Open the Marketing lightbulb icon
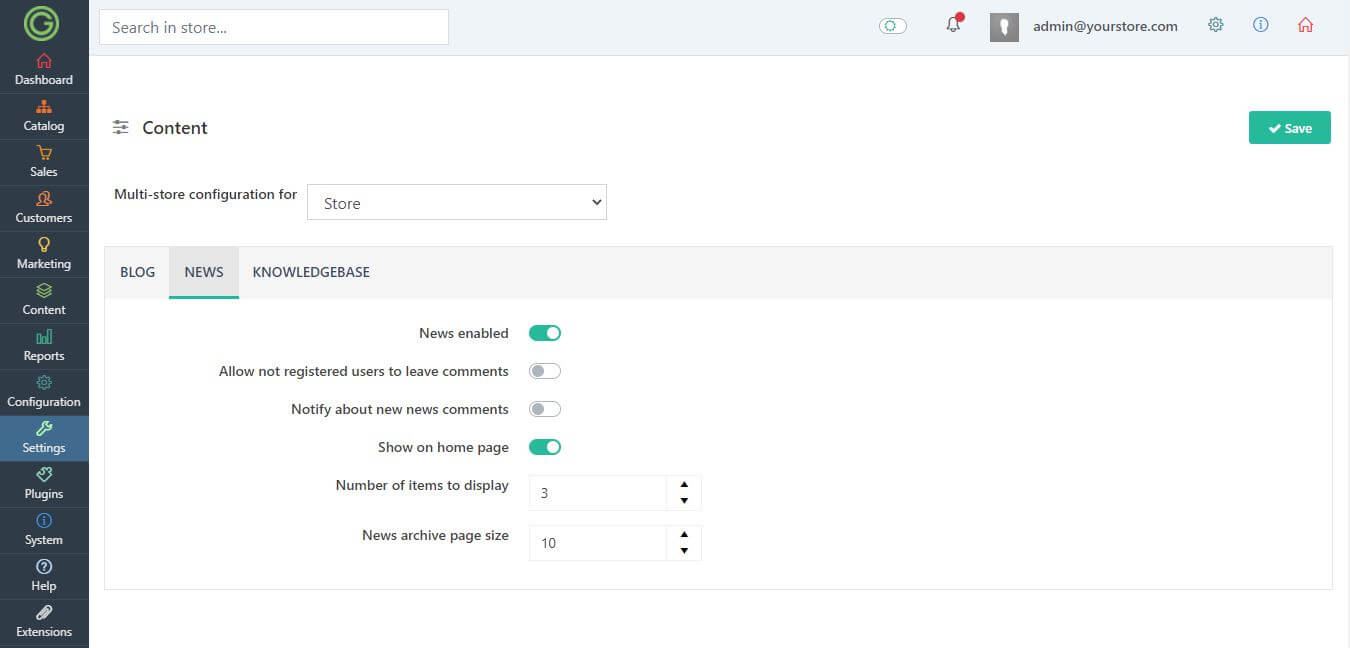Image resolution: width=1350 pixels, height=648 pixels. (44, 245)
